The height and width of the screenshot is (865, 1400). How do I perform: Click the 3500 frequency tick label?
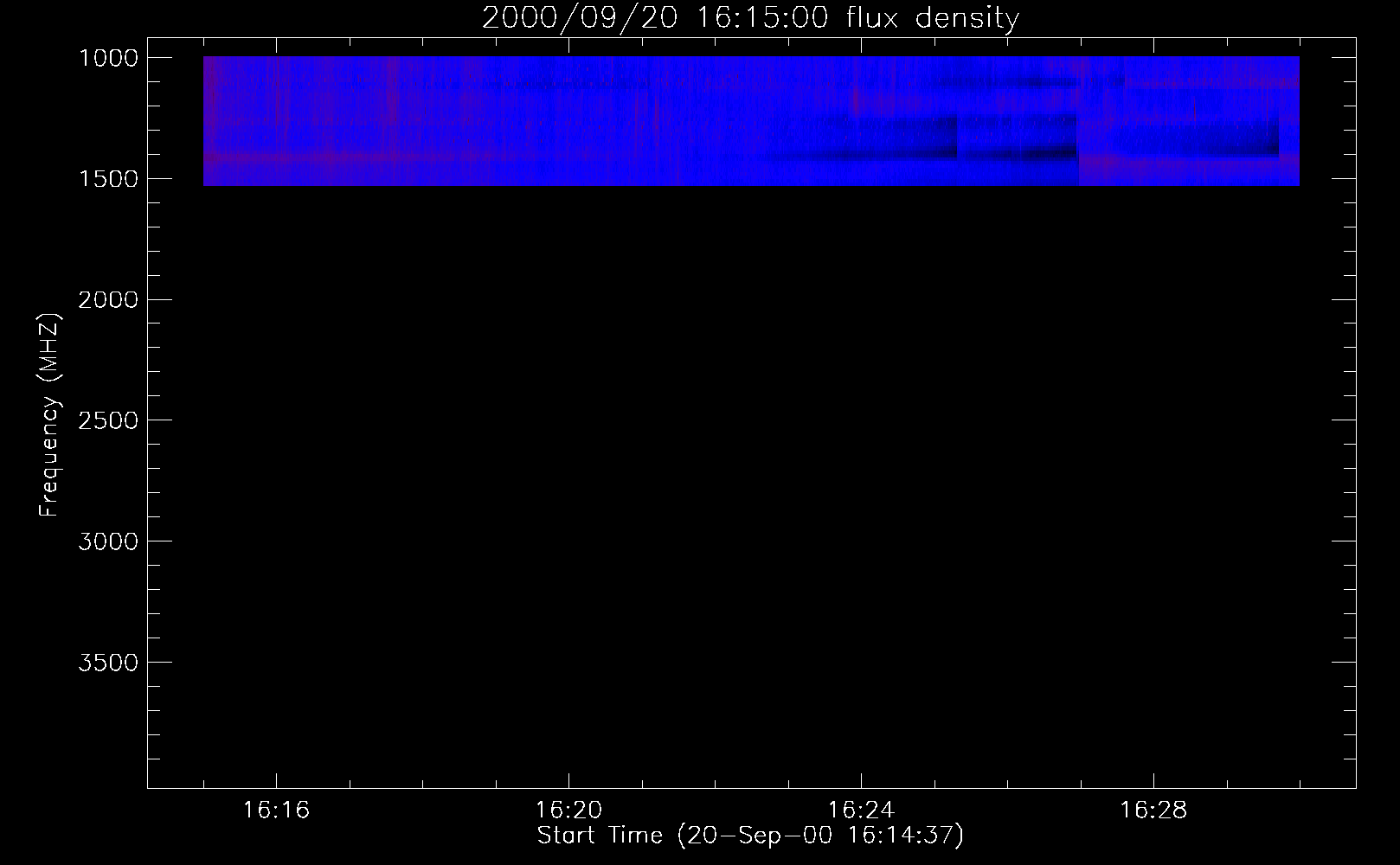(108, 663)
